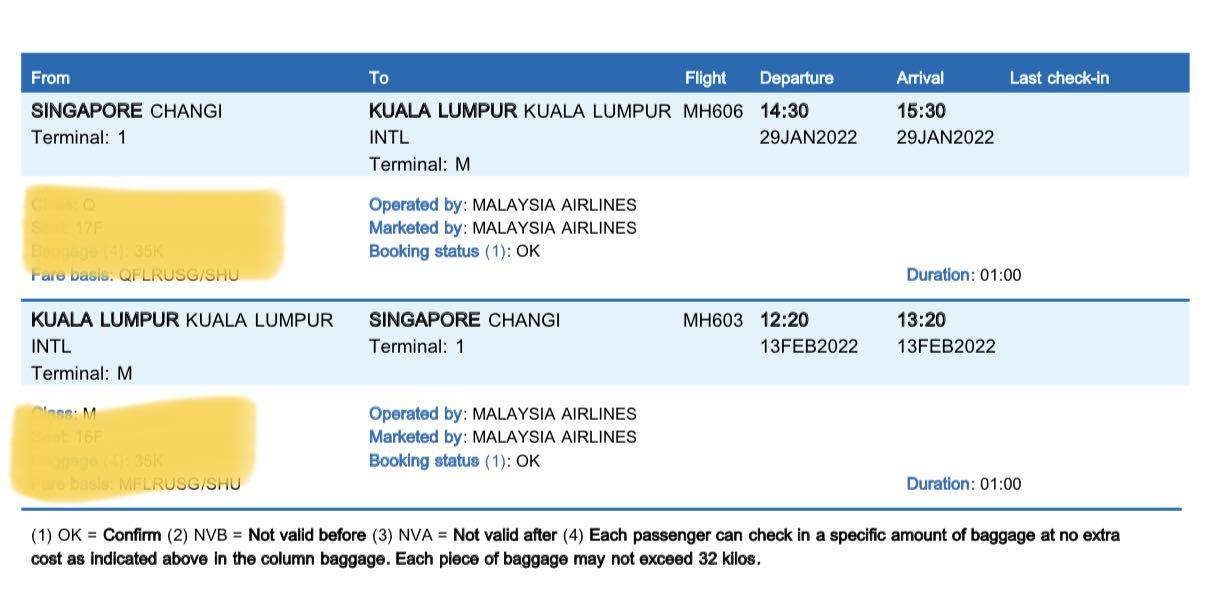The image size is (1208, 604).
Task: Click the "Arrival" column header
Action: coord(920,78)
